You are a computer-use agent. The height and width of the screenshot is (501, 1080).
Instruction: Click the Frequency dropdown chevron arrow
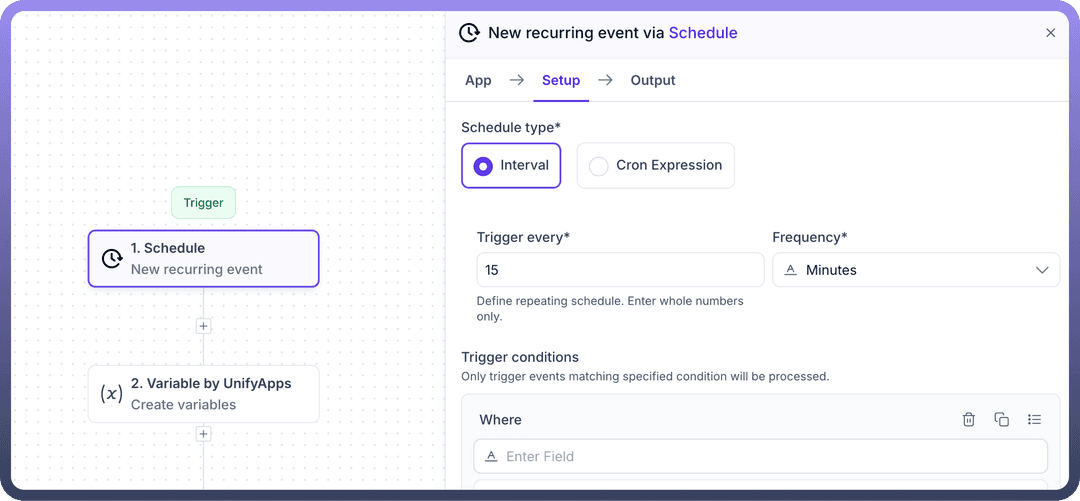1042,270
